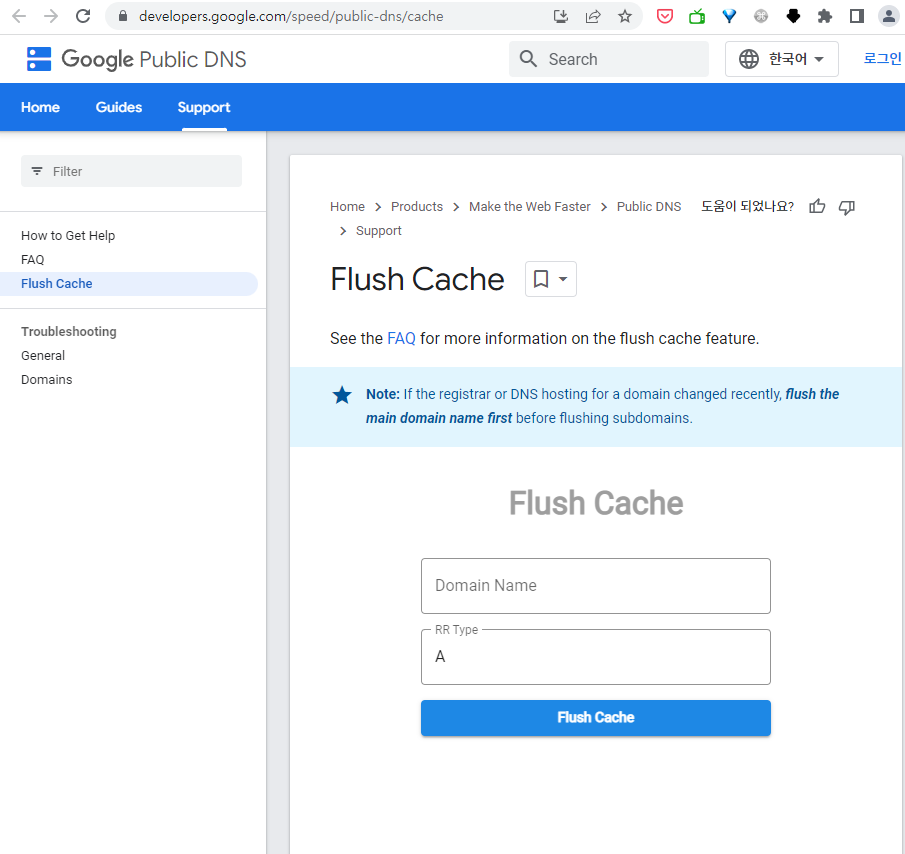Open the user profile avatar
Screen dimensions: 905x854
coord(889,16)
